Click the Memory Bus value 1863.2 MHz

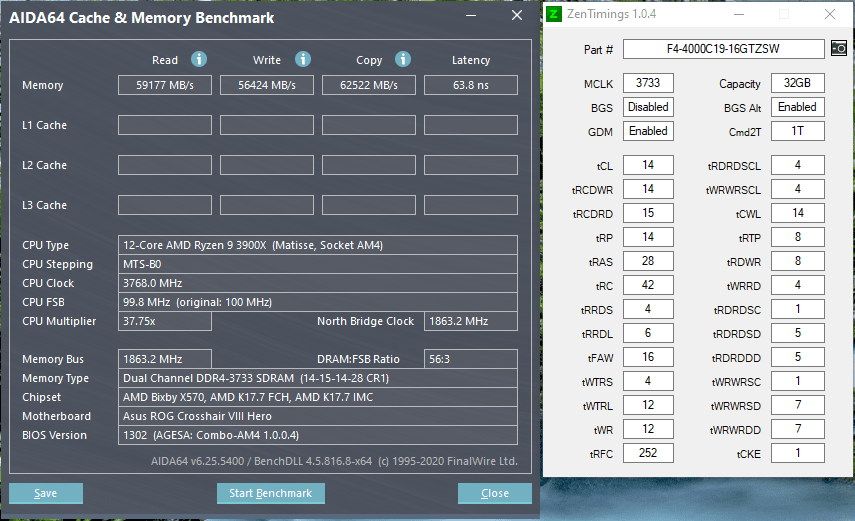point(165,359)
